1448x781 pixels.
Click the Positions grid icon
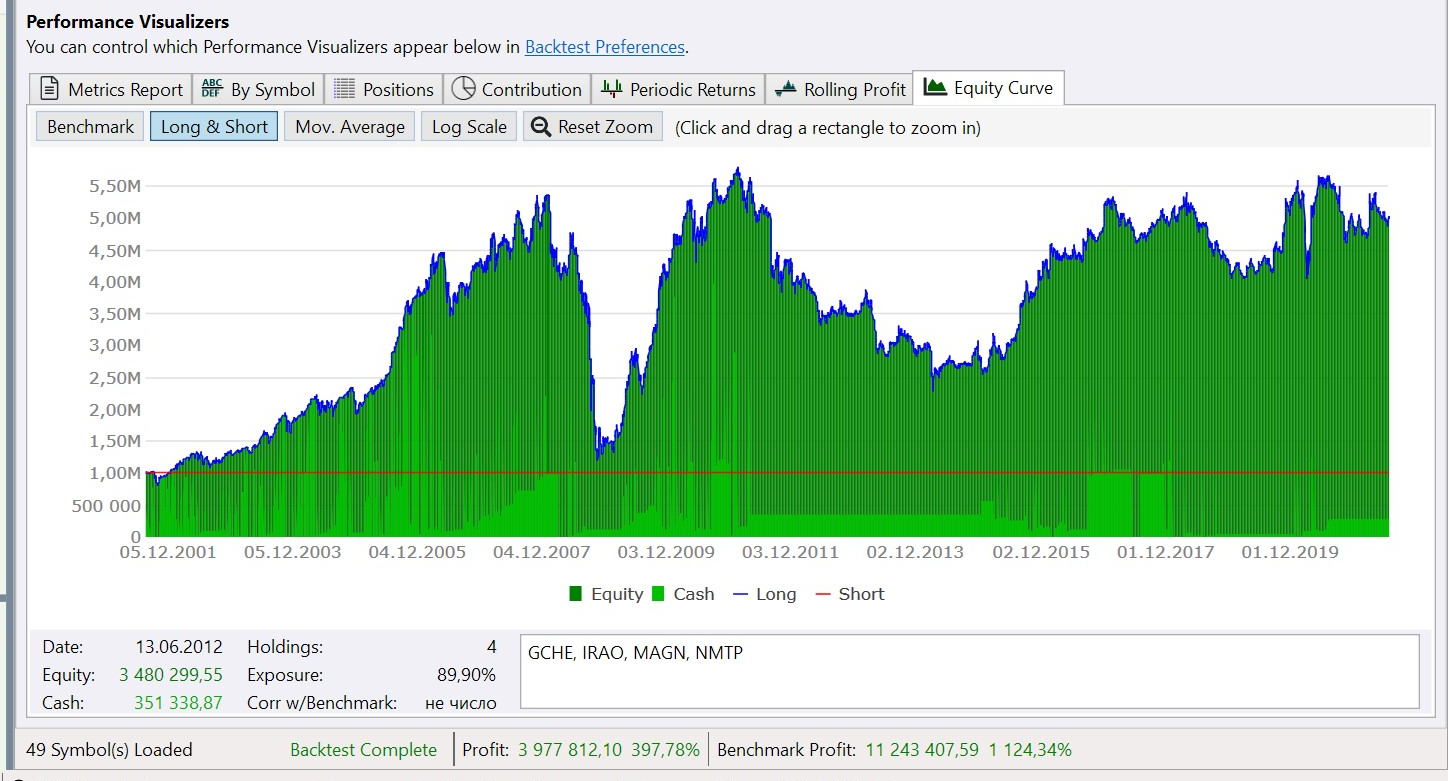[x=344, y=89]
